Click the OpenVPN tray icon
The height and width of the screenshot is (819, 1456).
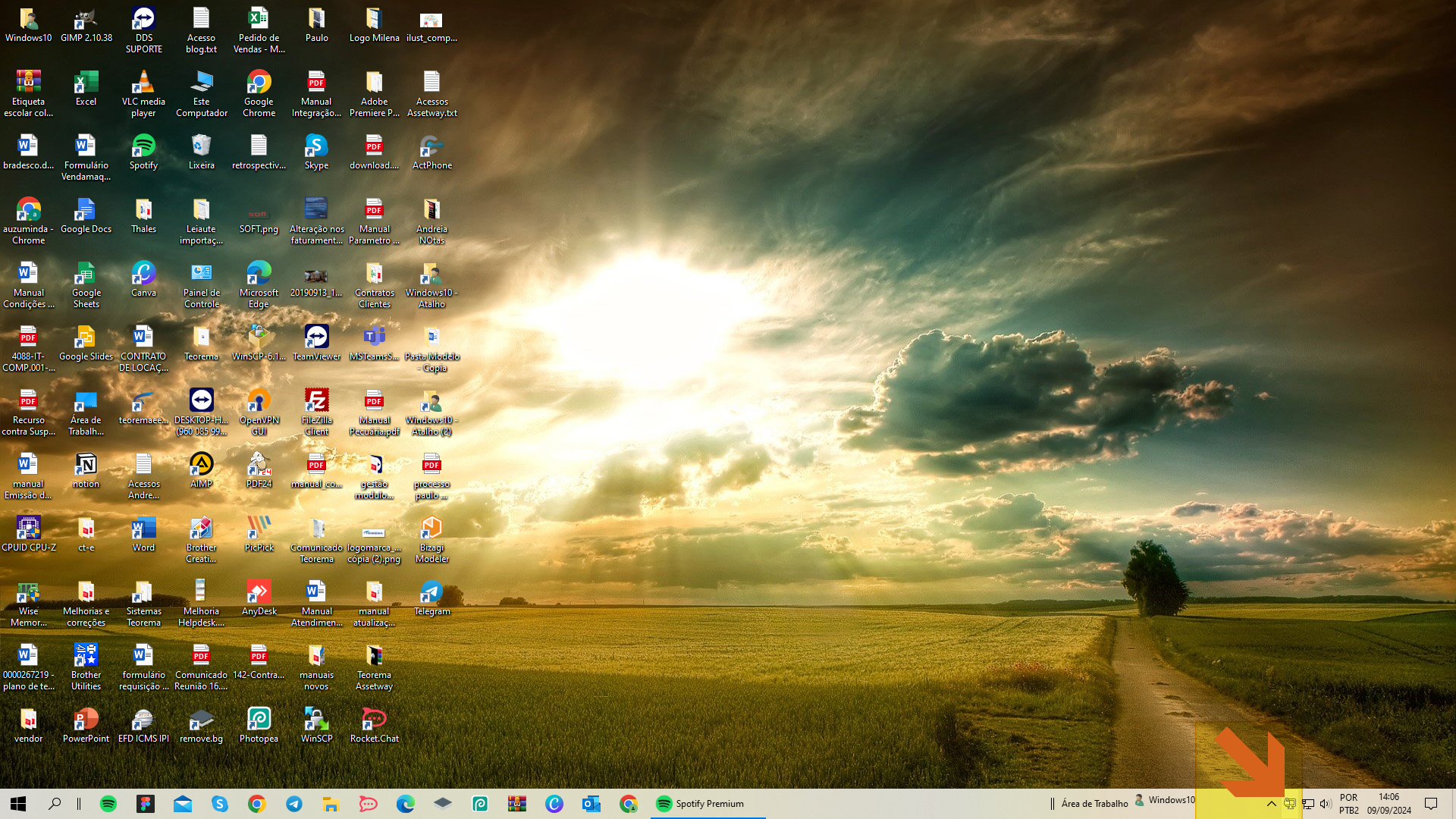pyautogui.click(x=1290, y=804)
